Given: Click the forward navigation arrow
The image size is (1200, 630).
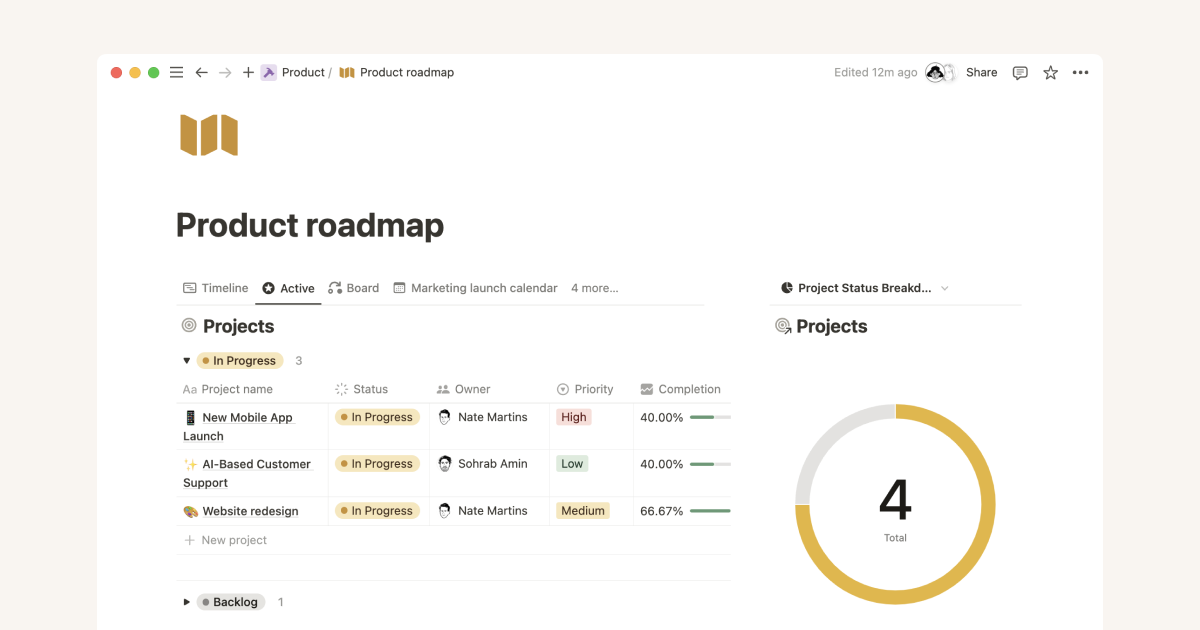Looking at the screenshot, I should coord(223,72).
